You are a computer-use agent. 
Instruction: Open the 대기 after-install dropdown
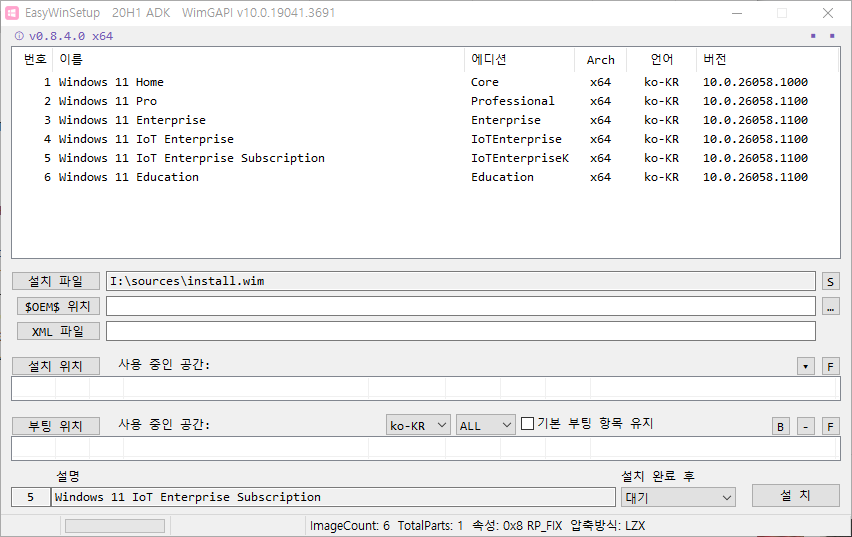point(678,497)
